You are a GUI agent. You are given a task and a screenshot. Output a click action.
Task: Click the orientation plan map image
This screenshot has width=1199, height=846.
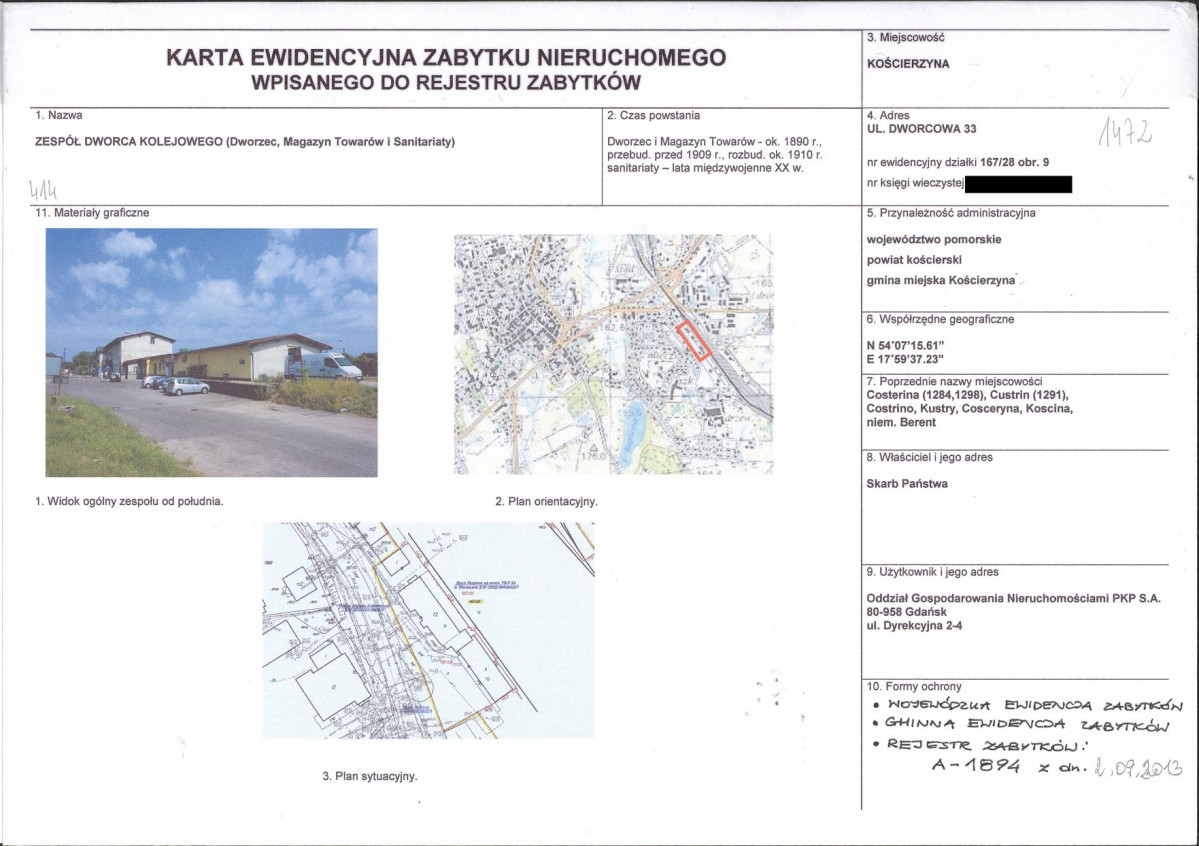coord(613,354)
